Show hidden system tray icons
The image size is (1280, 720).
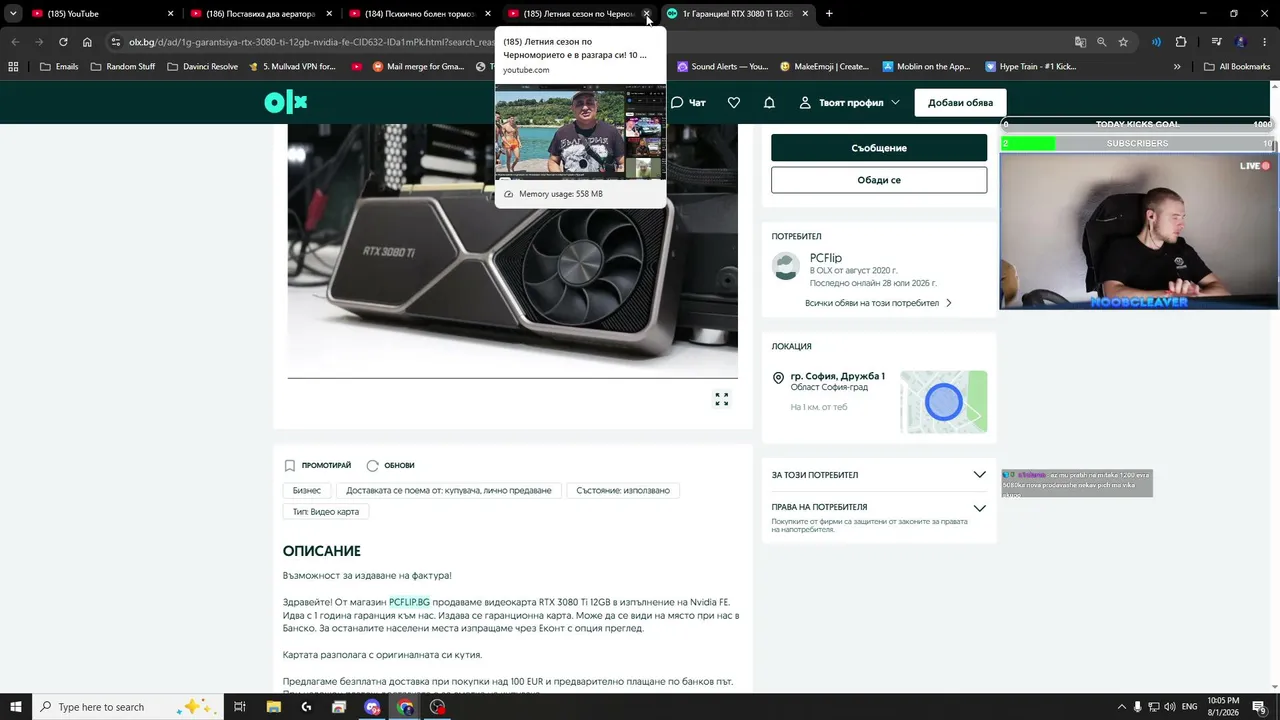1121,707
